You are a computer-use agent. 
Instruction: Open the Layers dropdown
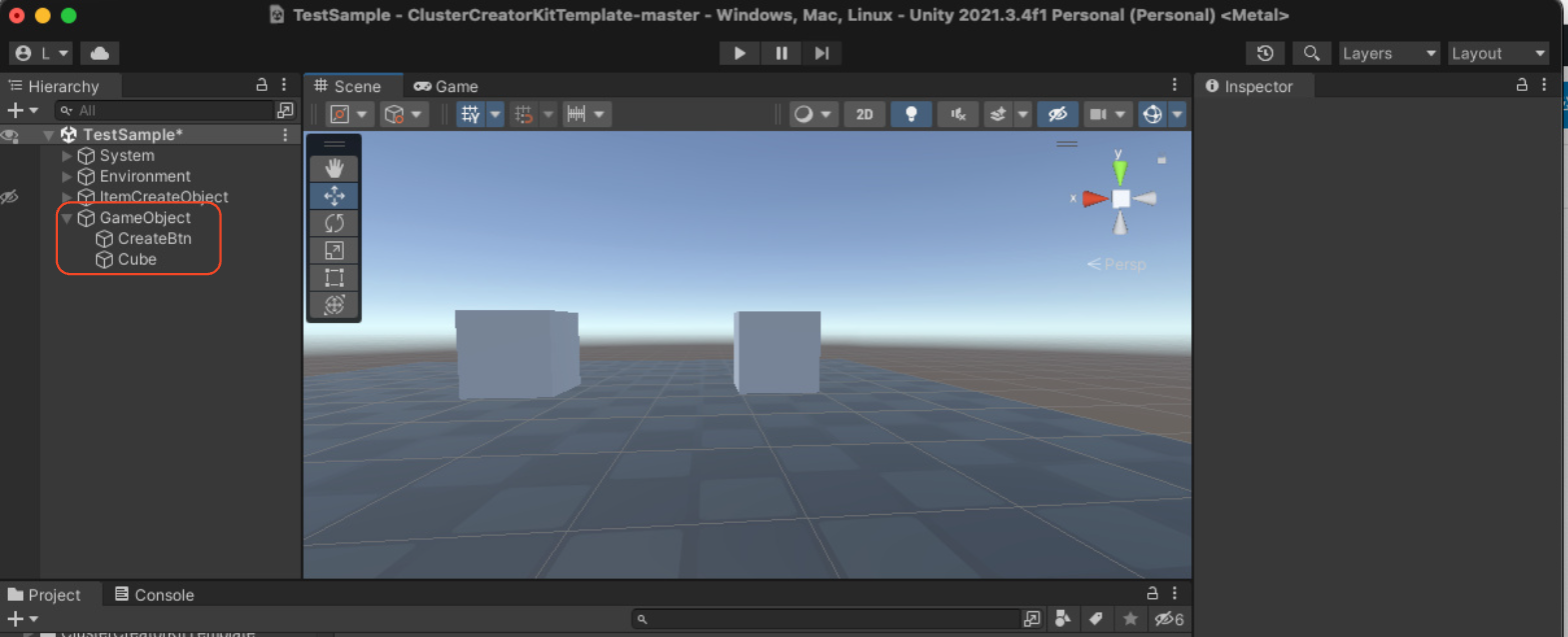[x=1388, y=53]
